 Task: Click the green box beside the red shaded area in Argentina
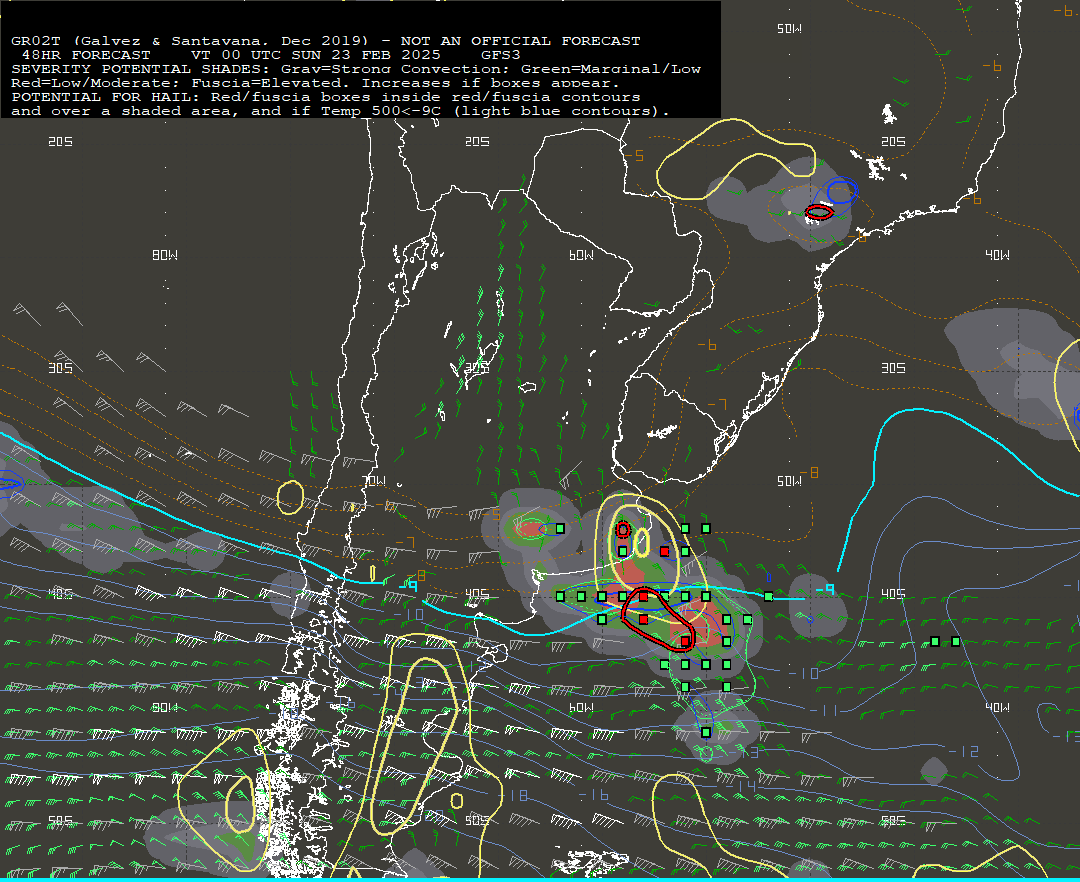pos(560,529)
